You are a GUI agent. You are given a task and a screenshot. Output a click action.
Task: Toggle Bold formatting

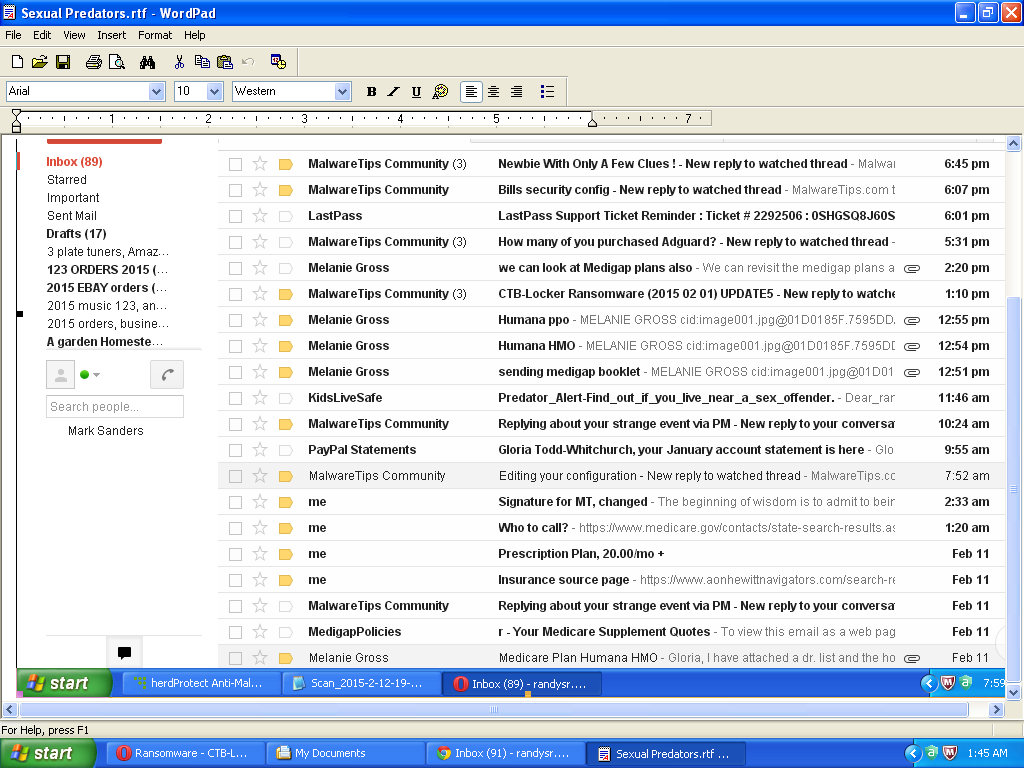371,92
